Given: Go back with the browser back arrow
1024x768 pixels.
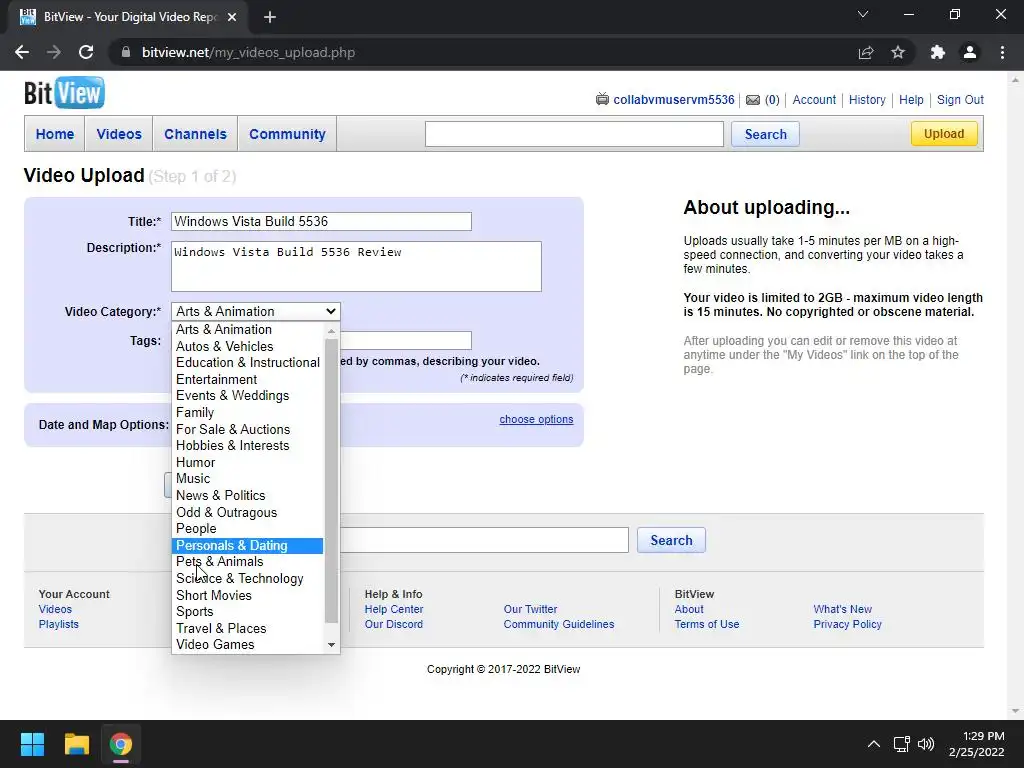Looking at the screenshot, I should (22, 52).
